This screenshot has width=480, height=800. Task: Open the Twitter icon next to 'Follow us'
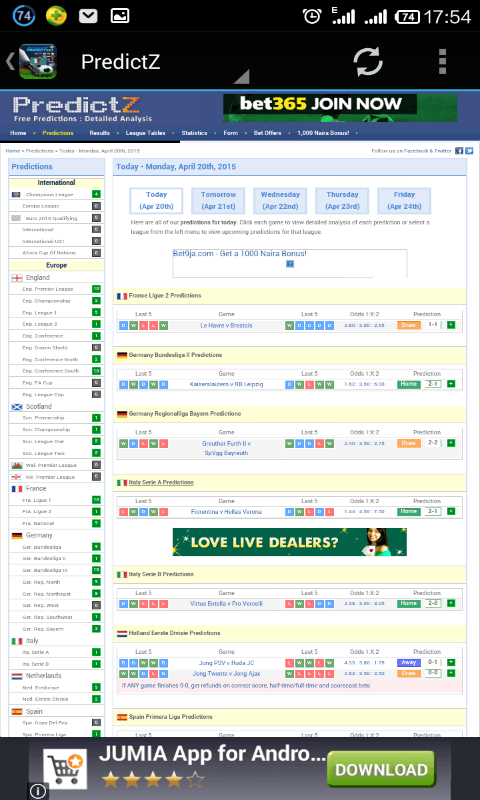coord(469,151)
